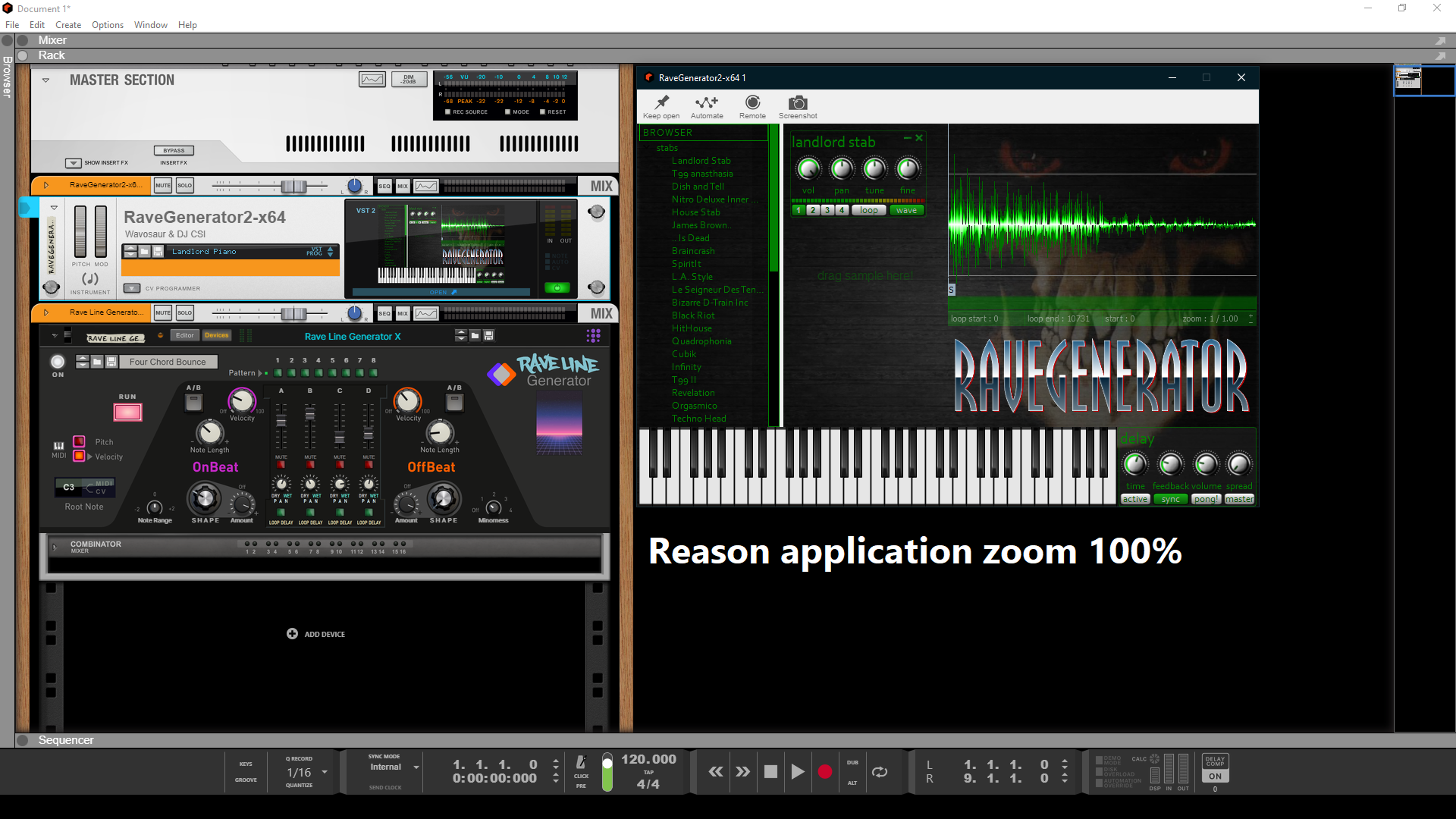Click the play button in transport
Screen dimensions: 1456x819
click(x=798, y=772)
